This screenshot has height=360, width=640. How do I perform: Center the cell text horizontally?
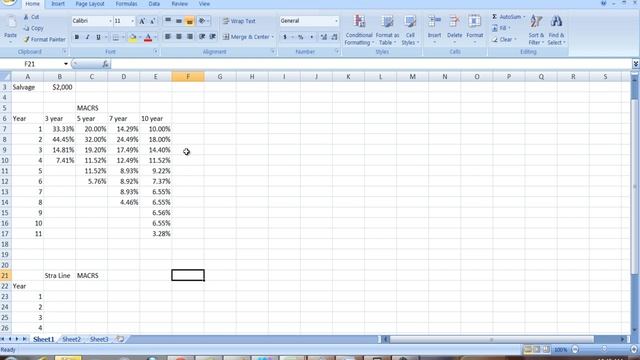point(179,37)
